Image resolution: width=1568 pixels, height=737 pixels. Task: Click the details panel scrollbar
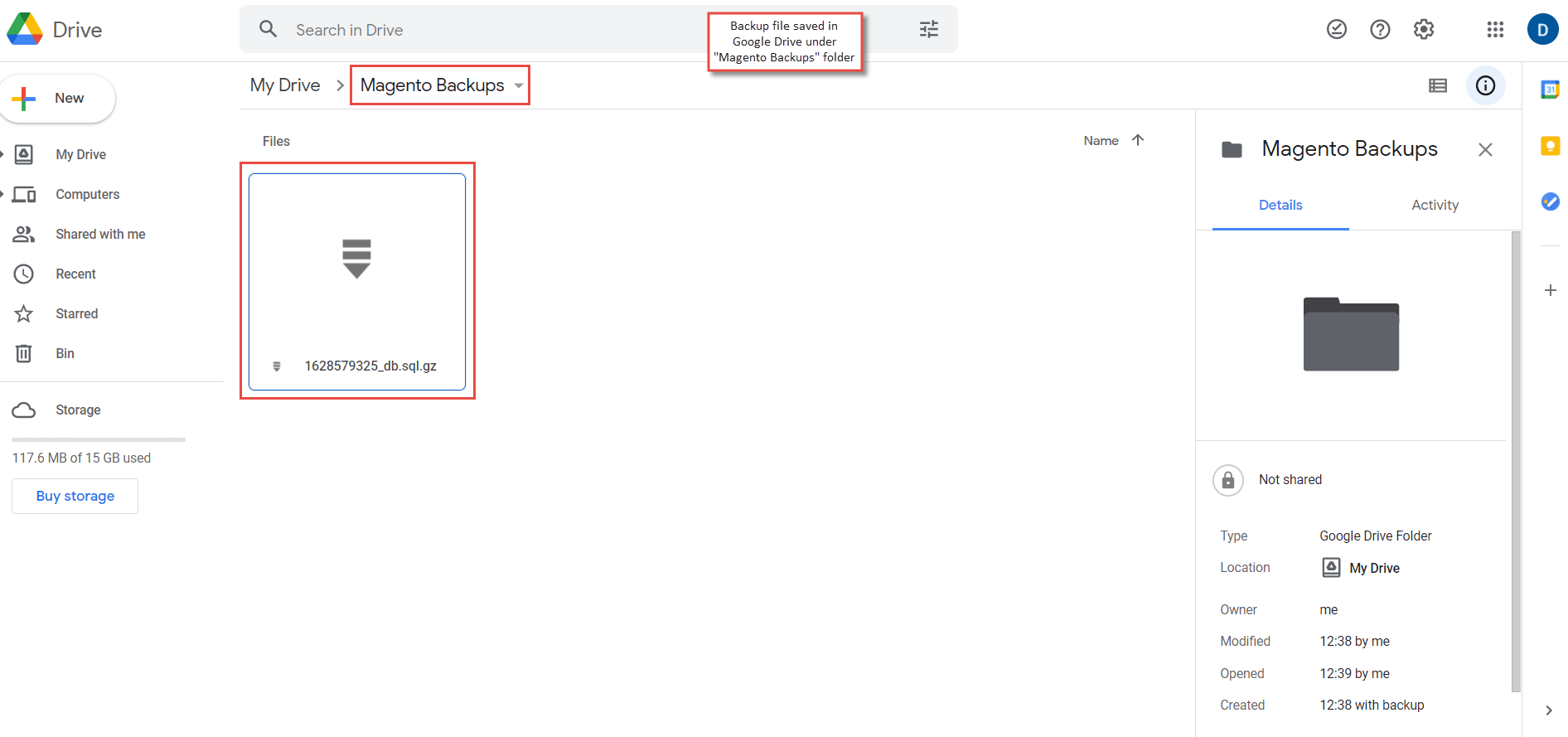coord(1516,461)
